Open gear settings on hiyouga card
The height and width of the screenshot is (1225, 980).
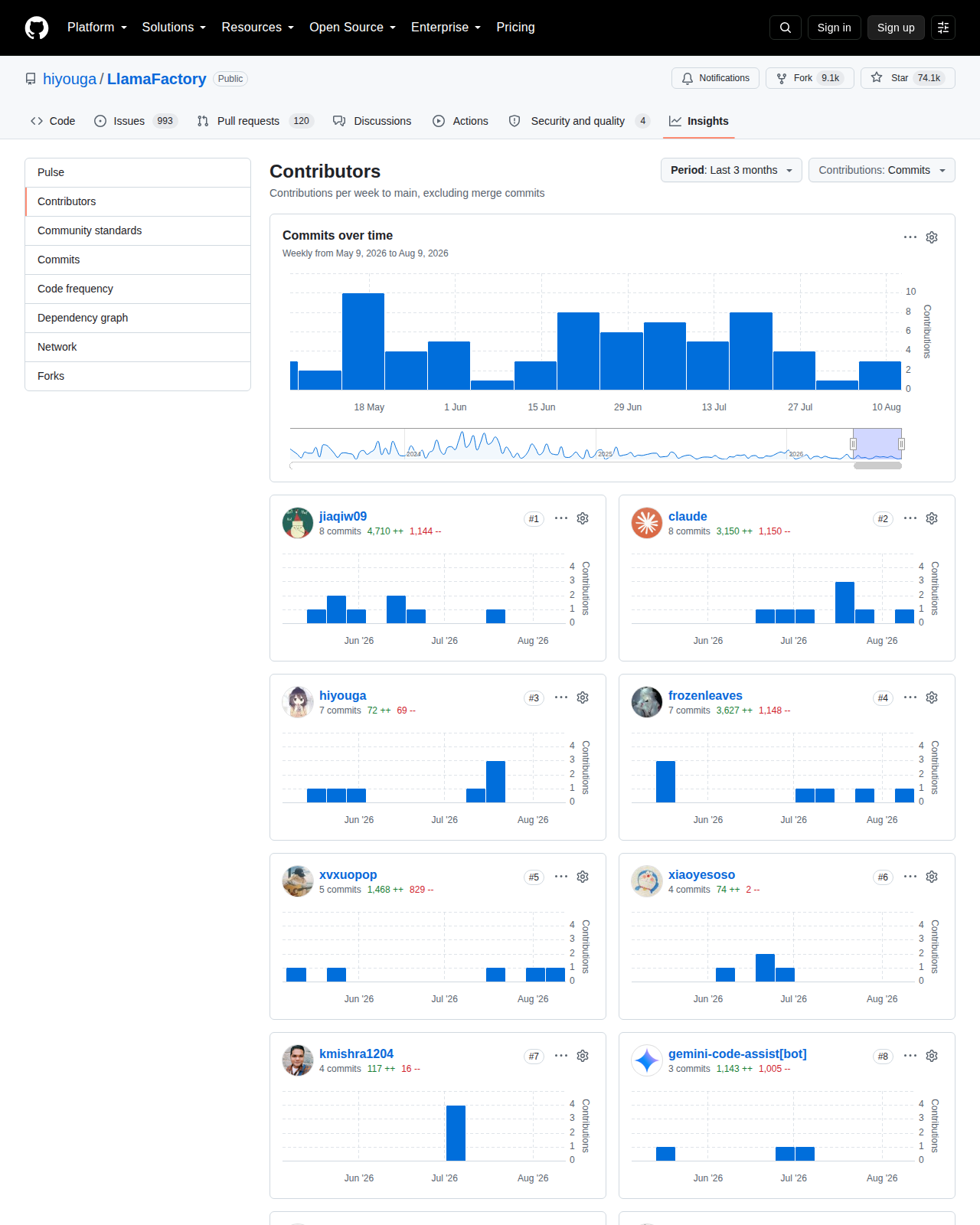[x=583, y=697]
